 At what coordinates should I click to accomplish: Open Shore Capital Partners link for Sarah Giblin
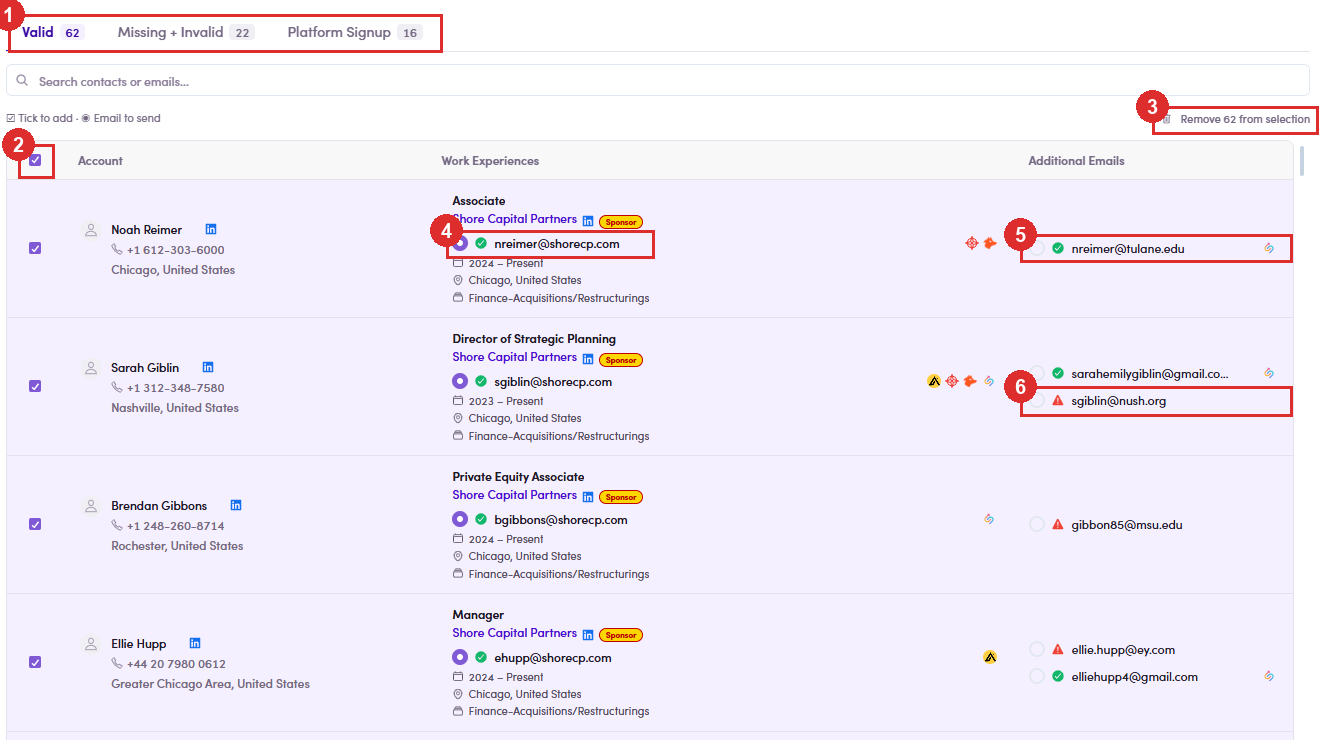pyautogui.click(x=514, y=357)
